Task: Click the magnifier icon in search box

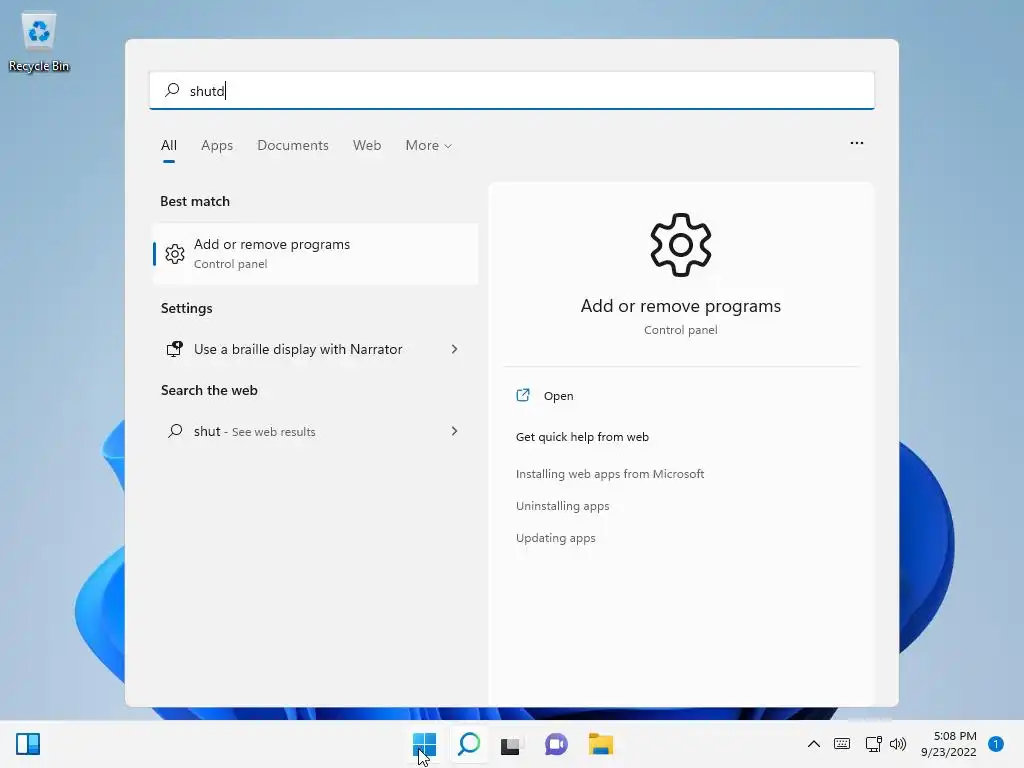Action: [x=172, y=90]
